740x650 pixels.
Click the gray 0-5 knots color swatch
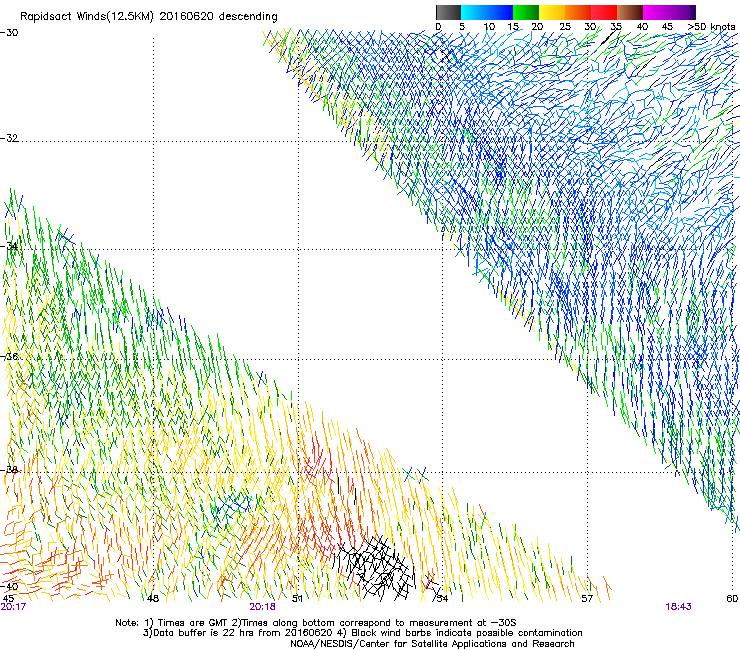448,12
